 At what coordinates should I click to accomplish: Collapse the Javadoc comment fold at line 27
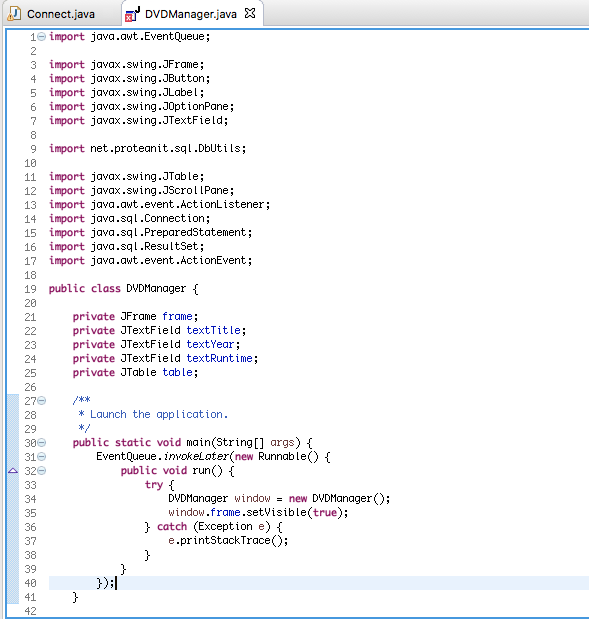[41, 401]
